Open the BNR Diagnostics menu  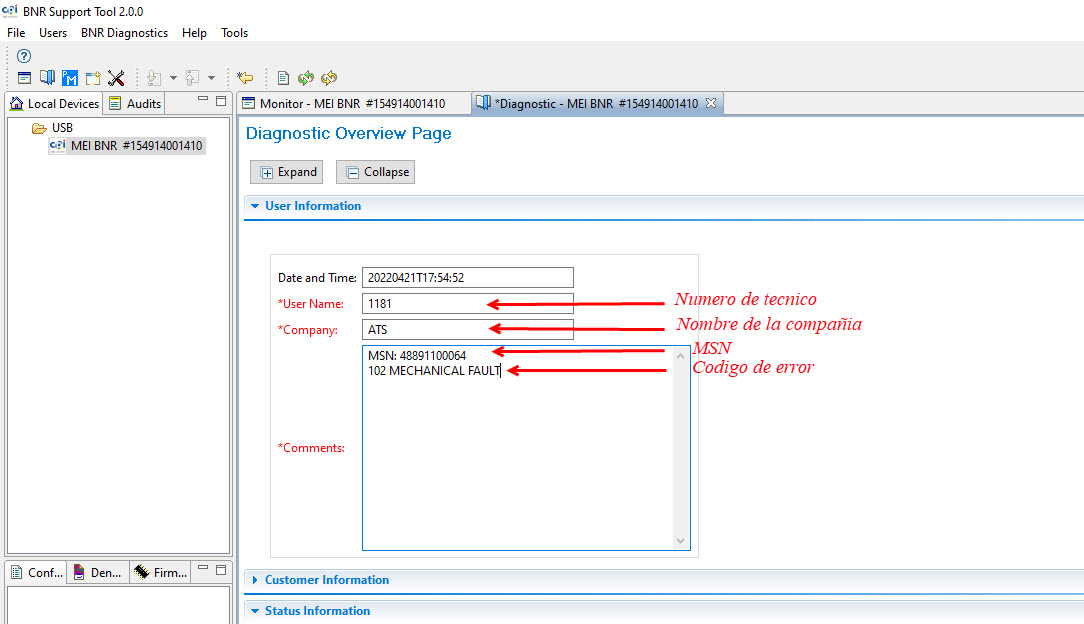click(x=124, y=33)
